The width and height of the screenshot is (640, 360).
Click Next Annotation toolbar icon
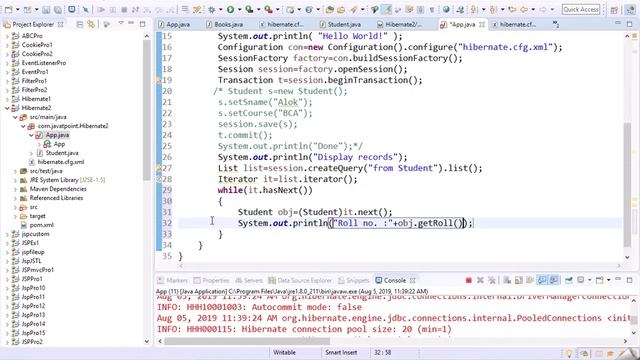click(x=473, y=9)
